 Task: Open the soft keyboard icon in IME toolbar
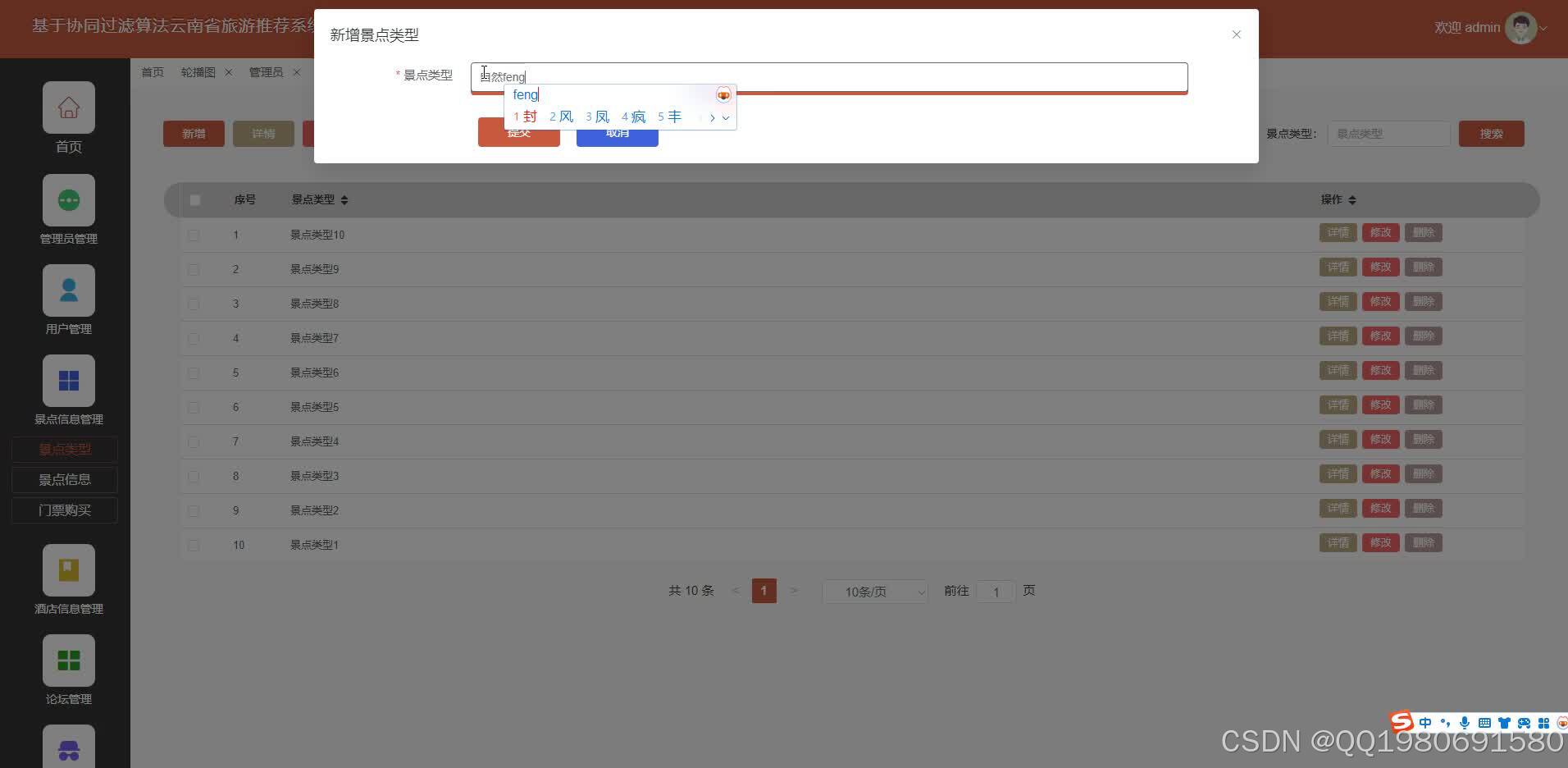click(x=1484, y=723)
